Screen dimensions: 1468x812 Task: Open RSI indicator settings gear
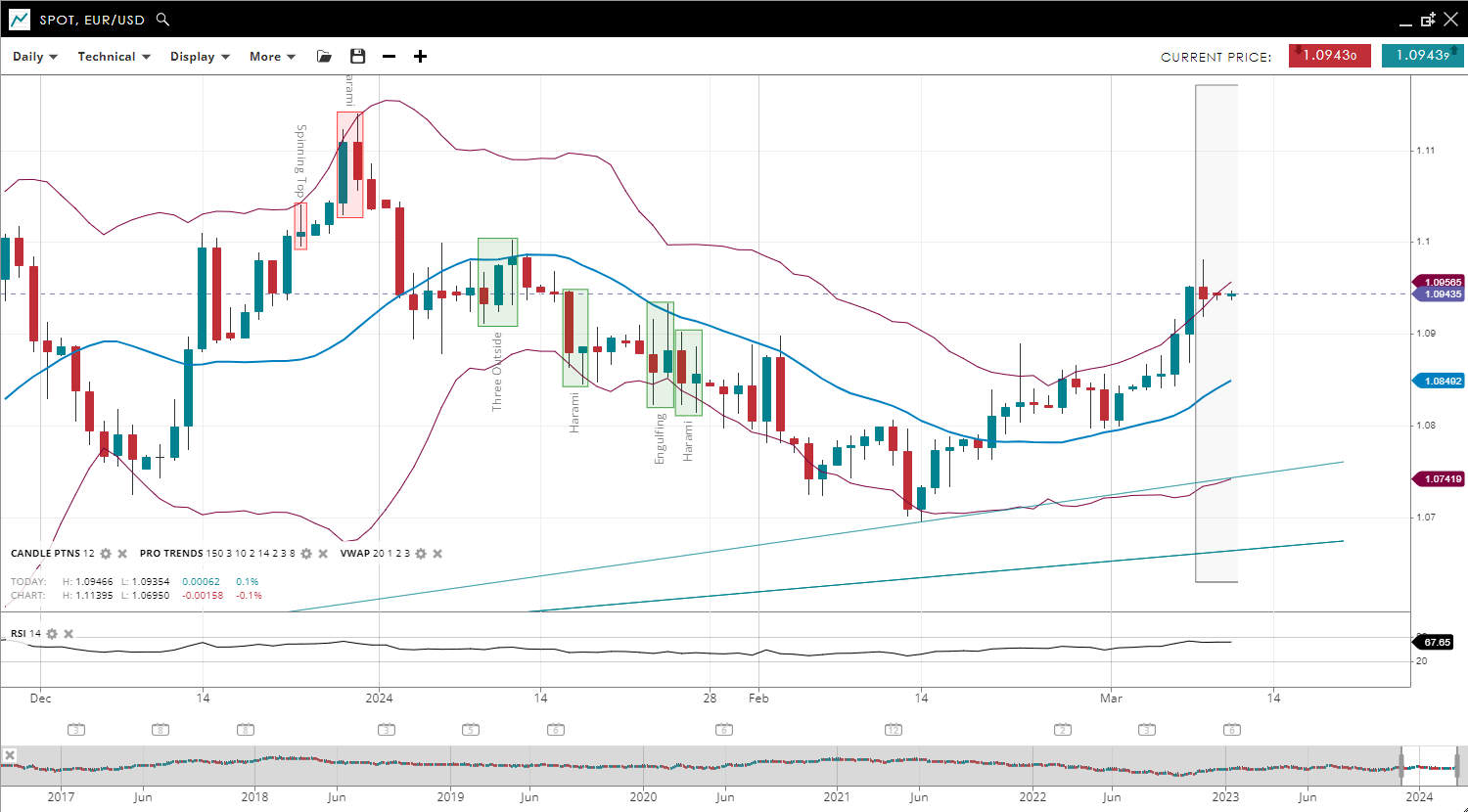click(52, 634)
